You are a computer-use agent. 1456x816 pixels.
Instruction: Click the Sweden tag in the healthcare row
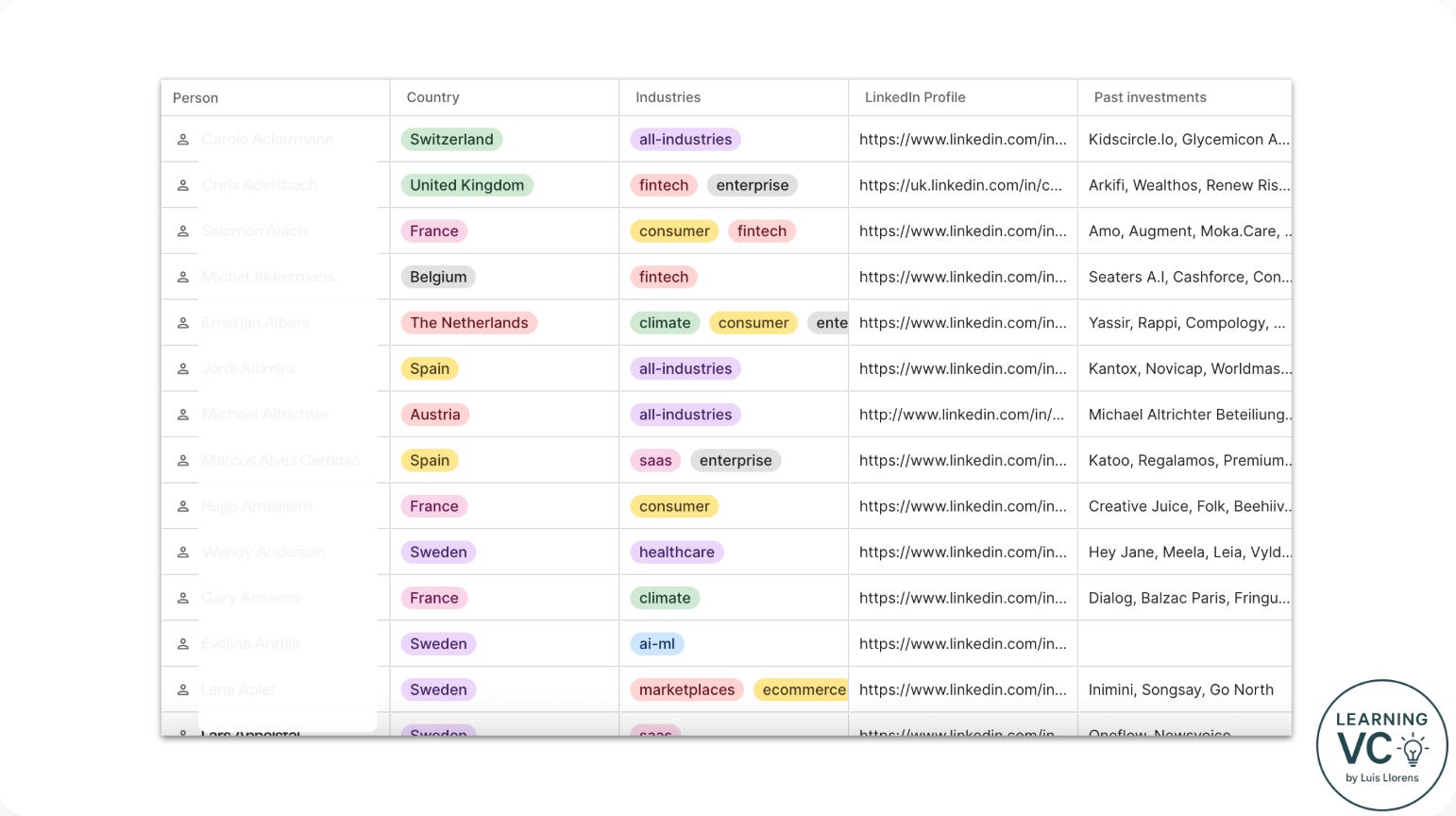point(438,552)
